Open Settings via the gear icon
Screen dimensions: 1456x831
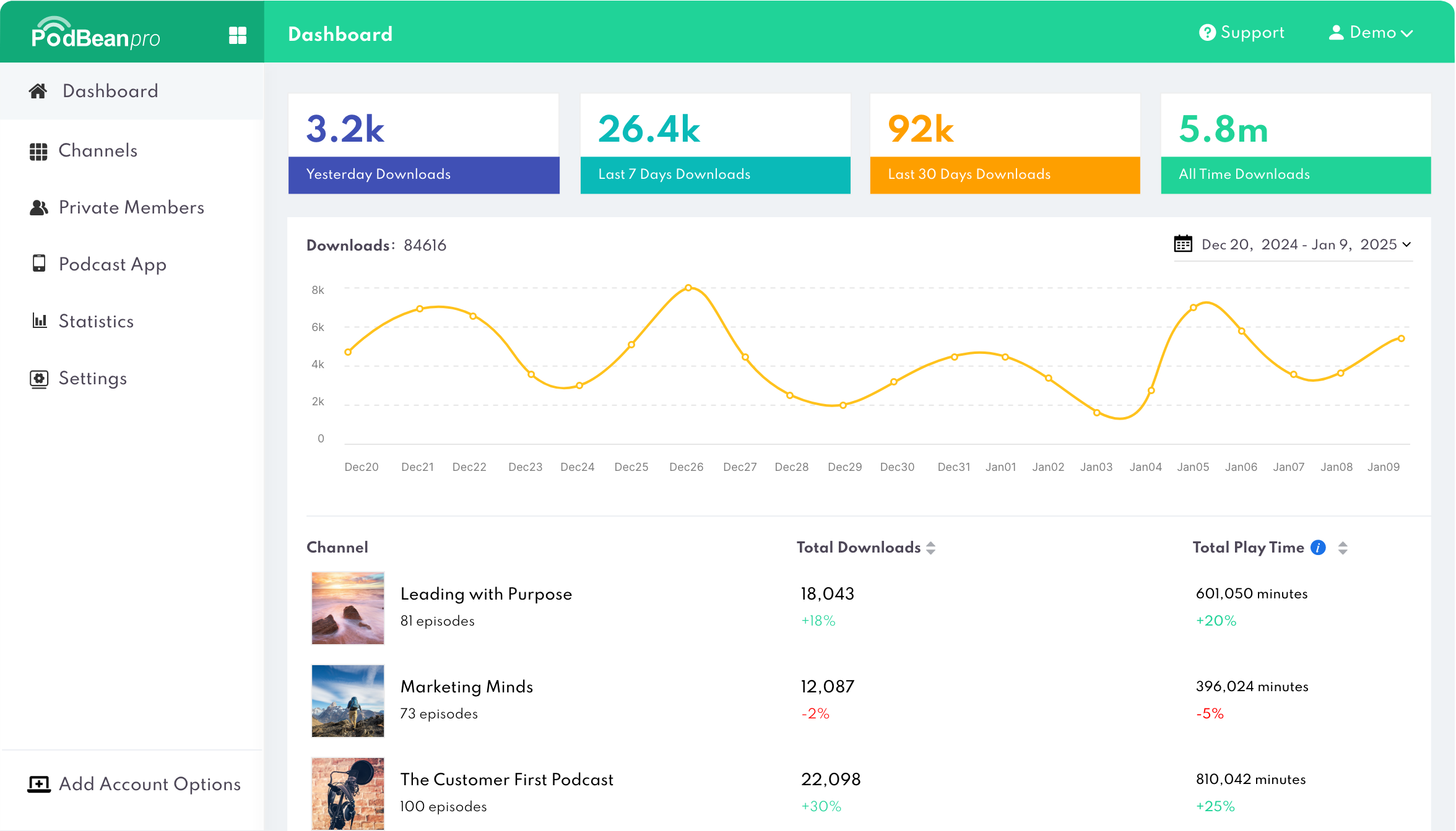coord(38,378)
